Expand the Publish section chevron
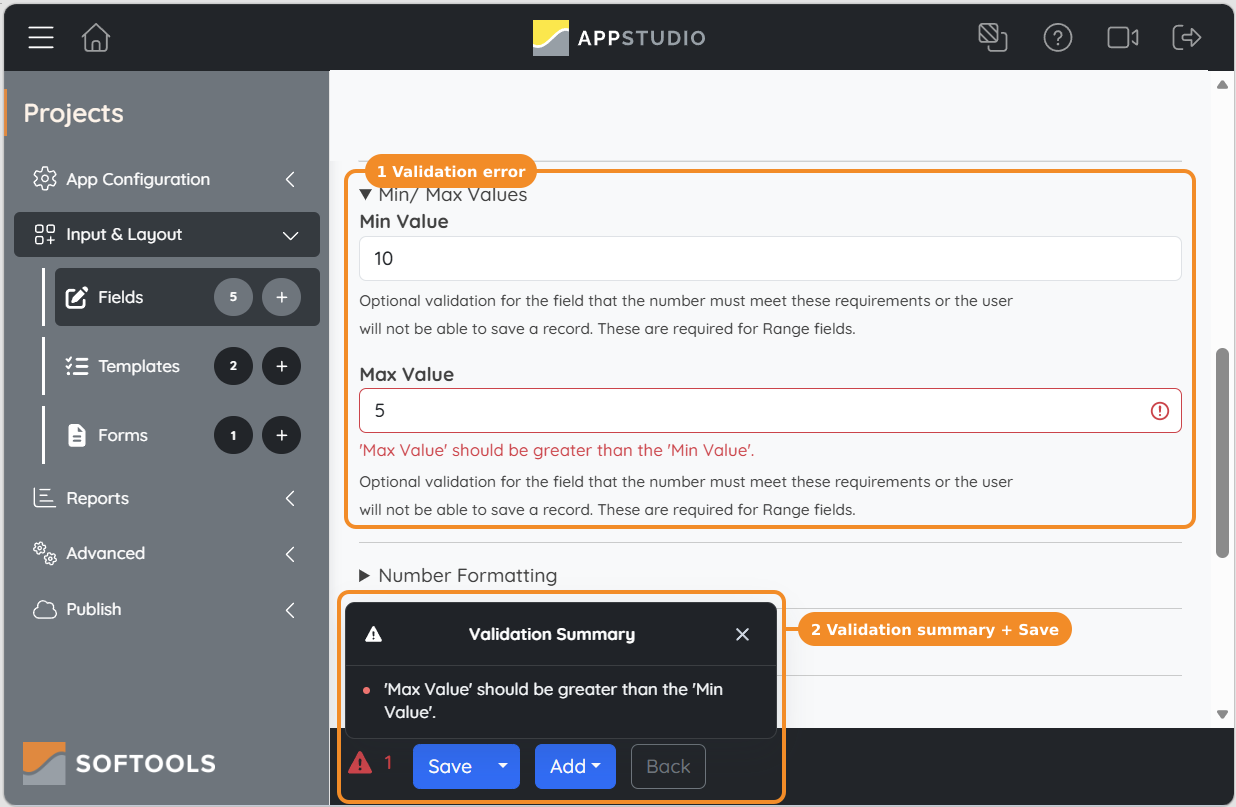 coord(290,609)
